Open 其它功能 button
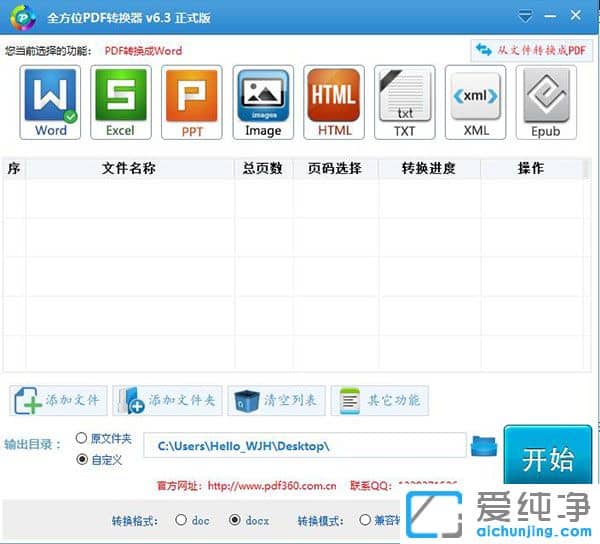 coord(380,401)
